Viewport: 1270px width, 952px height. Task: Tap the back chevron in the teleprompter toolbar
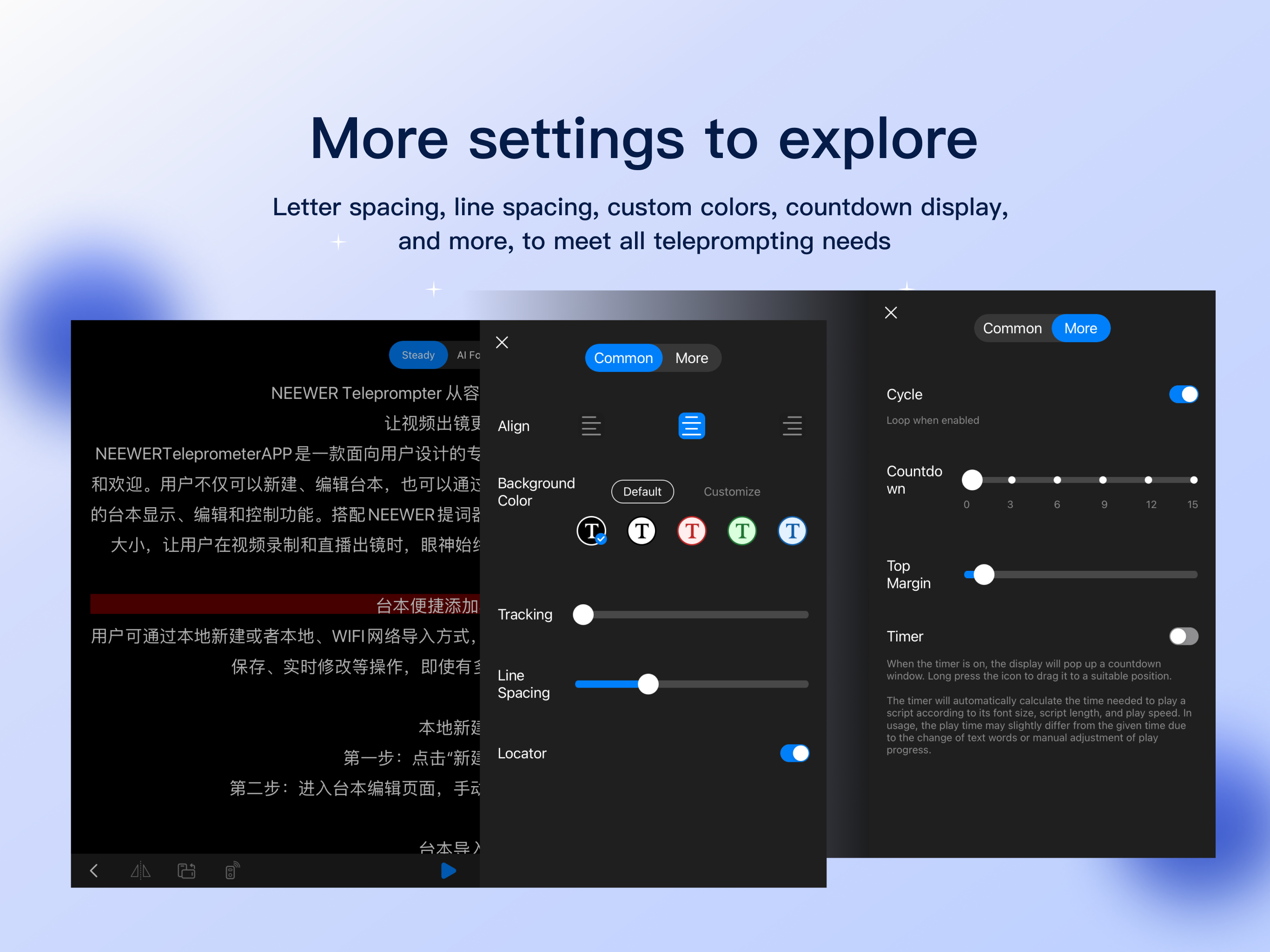(94, 871)
